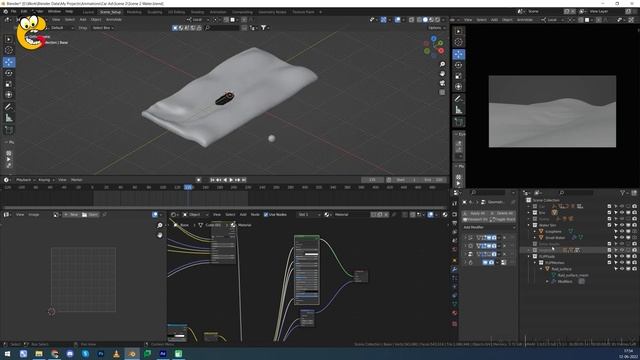This screenshot has width=640, height=360.
Task: Open VLC media player from the taskbar
Action: [116, 354]
